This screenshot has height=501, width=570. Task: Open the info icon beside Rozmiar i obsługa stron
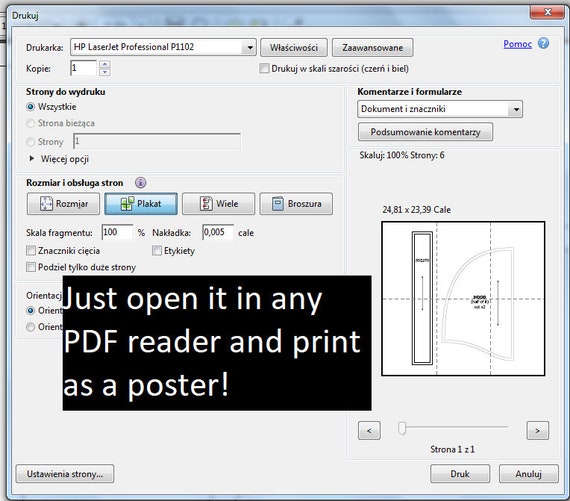[141, 183]
